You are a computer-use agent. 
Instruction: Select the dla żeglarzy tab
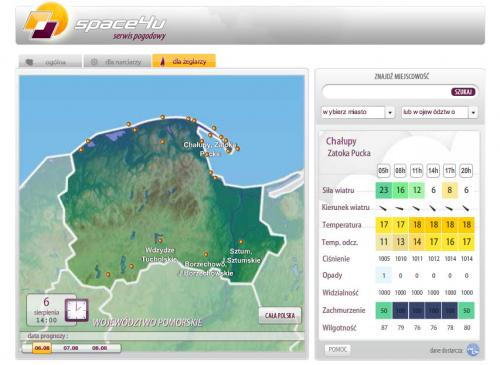pos(184,61)
